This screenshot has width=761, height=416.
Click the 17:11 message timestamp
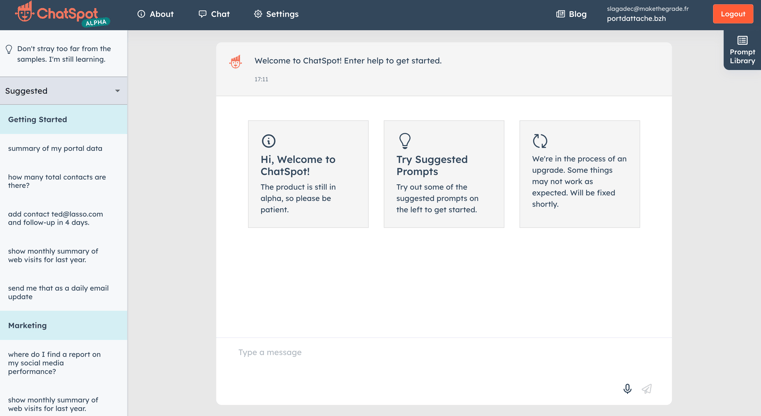[261, 79]
